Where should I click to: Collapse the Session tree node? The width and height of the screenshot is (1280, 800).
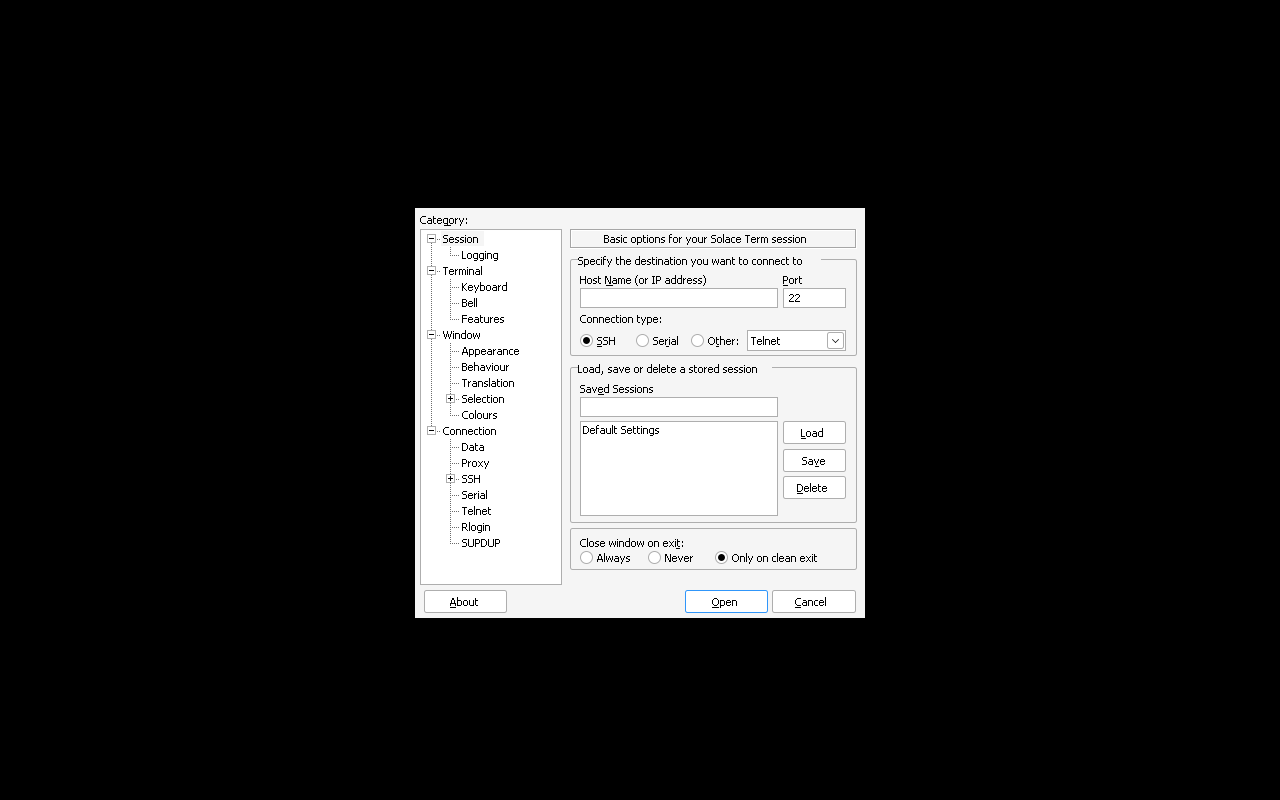[x=432, y=239]
